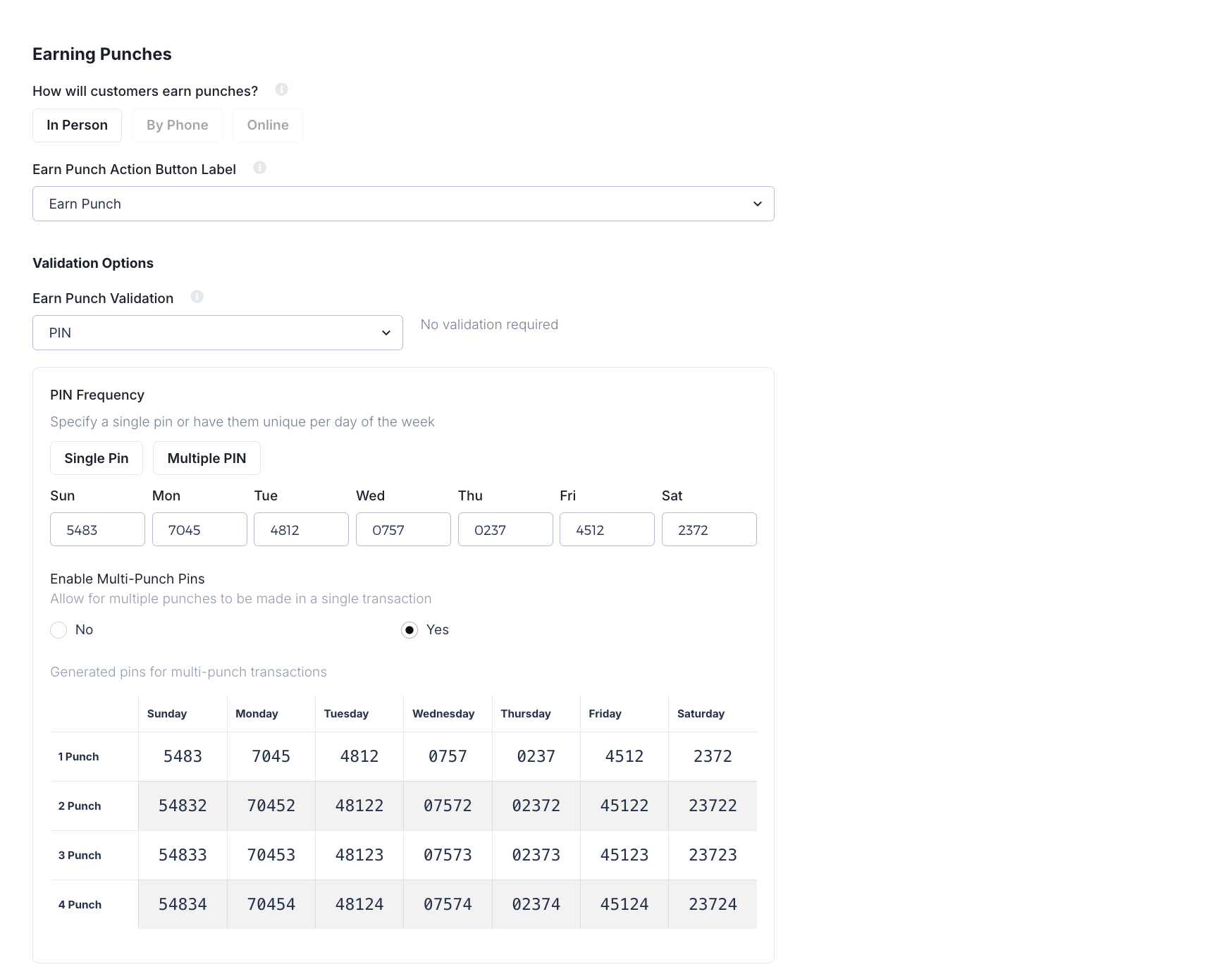Select the Friday PIN field
Screen dimensions: 1232x974
tap(607, 530)
